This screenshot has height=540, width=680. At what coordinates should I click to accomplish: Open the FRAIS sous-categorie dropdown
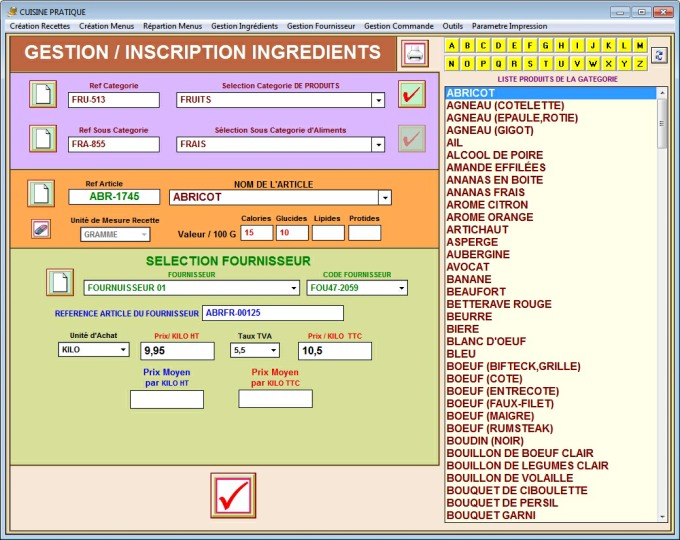(378, 145)
